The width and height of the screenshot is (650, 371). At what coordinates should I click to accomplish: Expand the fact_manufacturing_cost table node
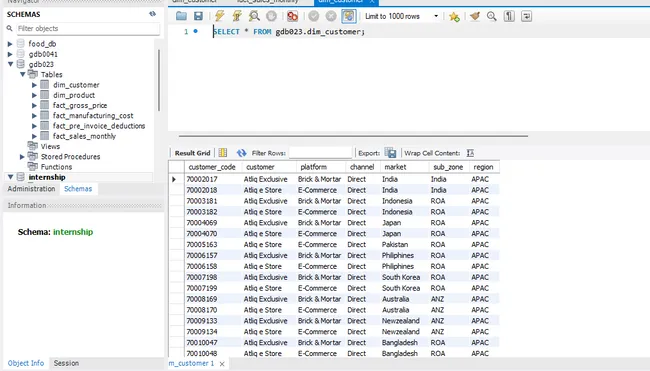(34, 116)
